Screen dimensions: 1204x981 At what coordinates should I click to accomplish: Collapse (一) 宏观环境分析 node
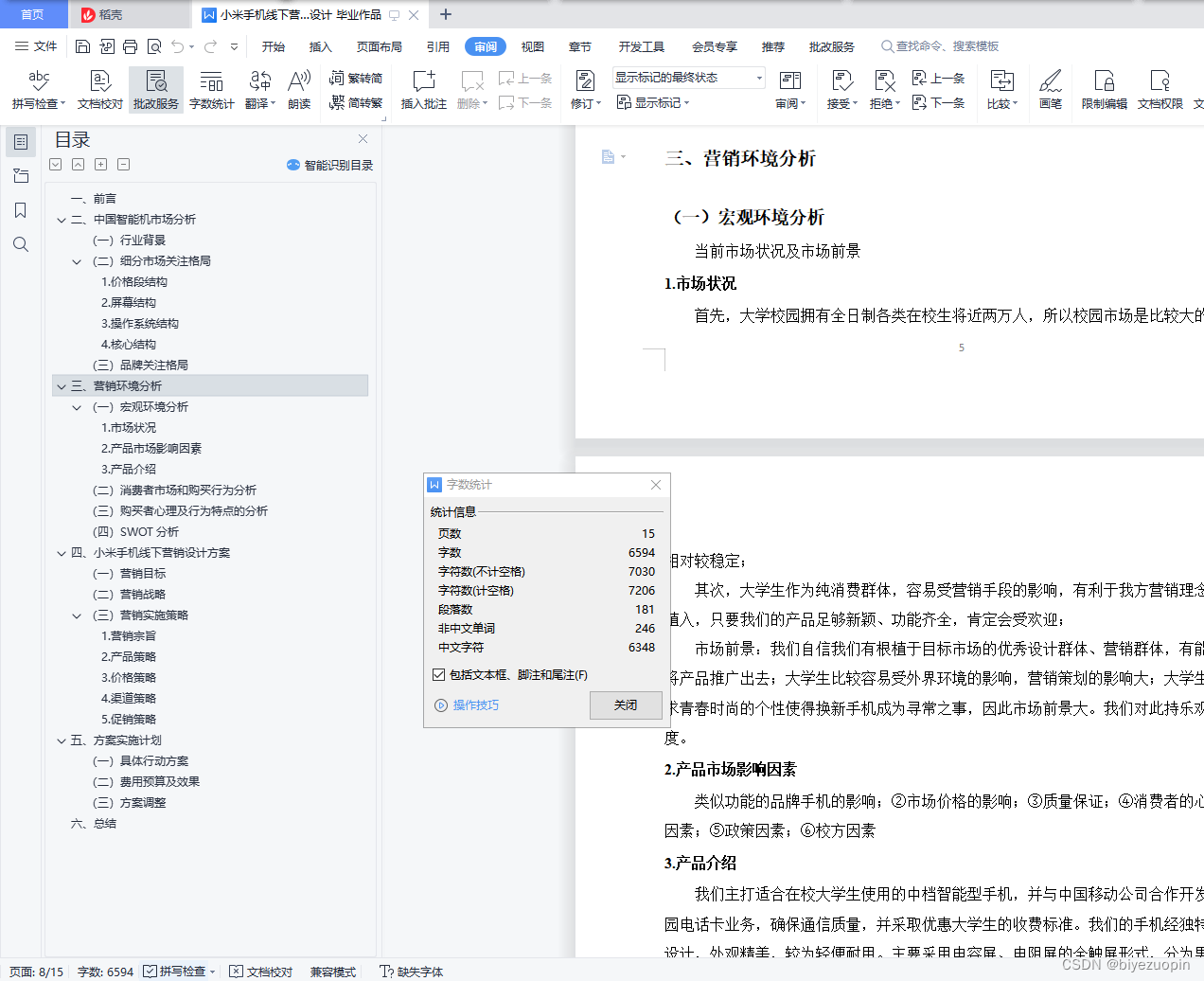78,407
